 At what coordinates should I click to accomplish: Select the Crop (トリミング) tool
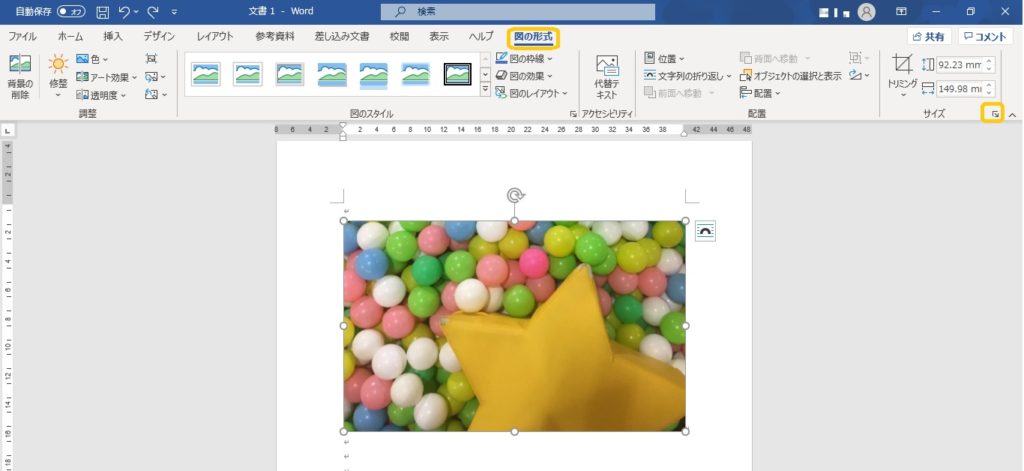902,70
